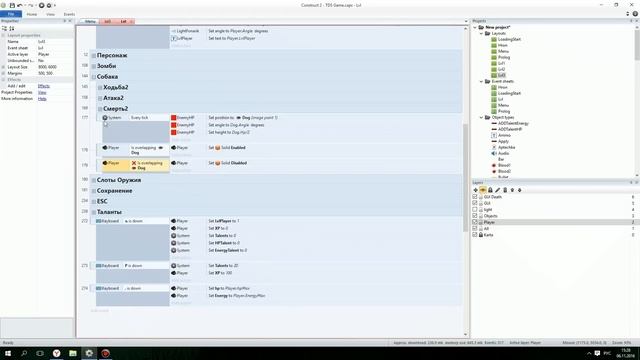
Task: Collapse the Собака event group
Action: coord(94,77)
